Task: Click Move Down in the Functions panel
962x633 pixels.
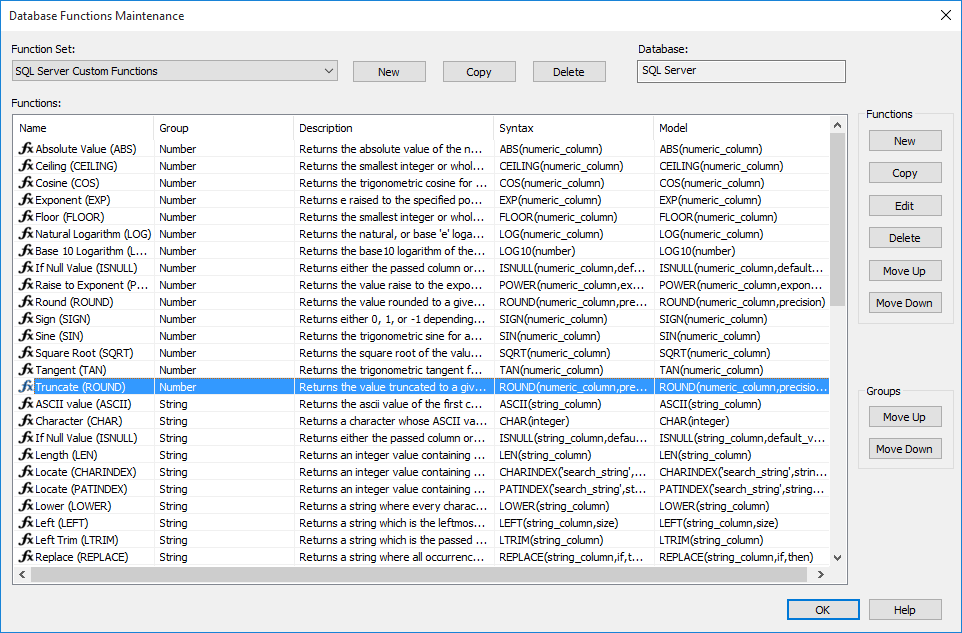Action: 905,303
